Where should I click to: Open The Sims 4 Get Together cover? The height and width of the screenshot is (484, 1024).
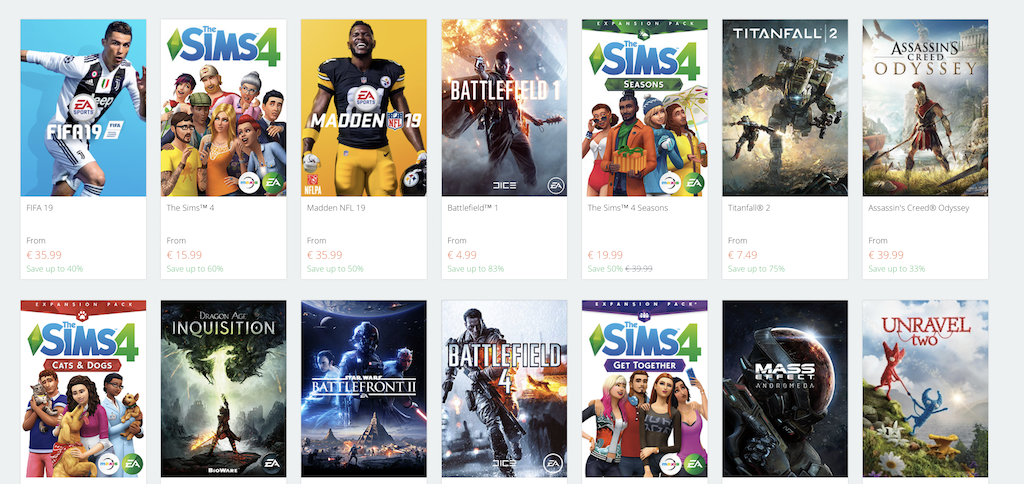645,389
